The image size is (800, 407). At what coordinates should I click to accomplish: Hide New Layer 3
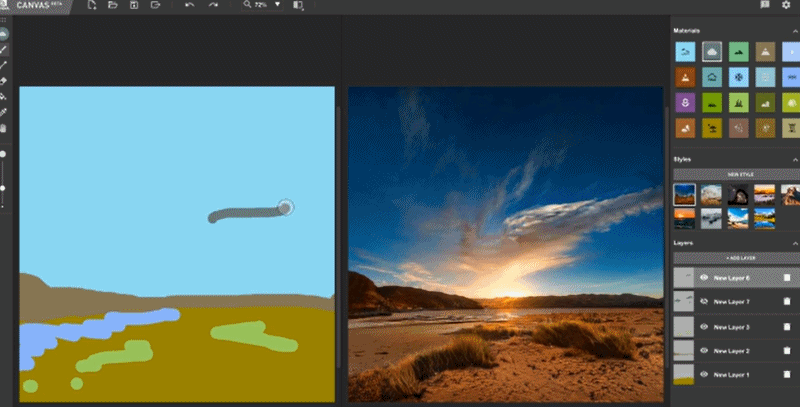pyautogui.click(x=704, y=326)
